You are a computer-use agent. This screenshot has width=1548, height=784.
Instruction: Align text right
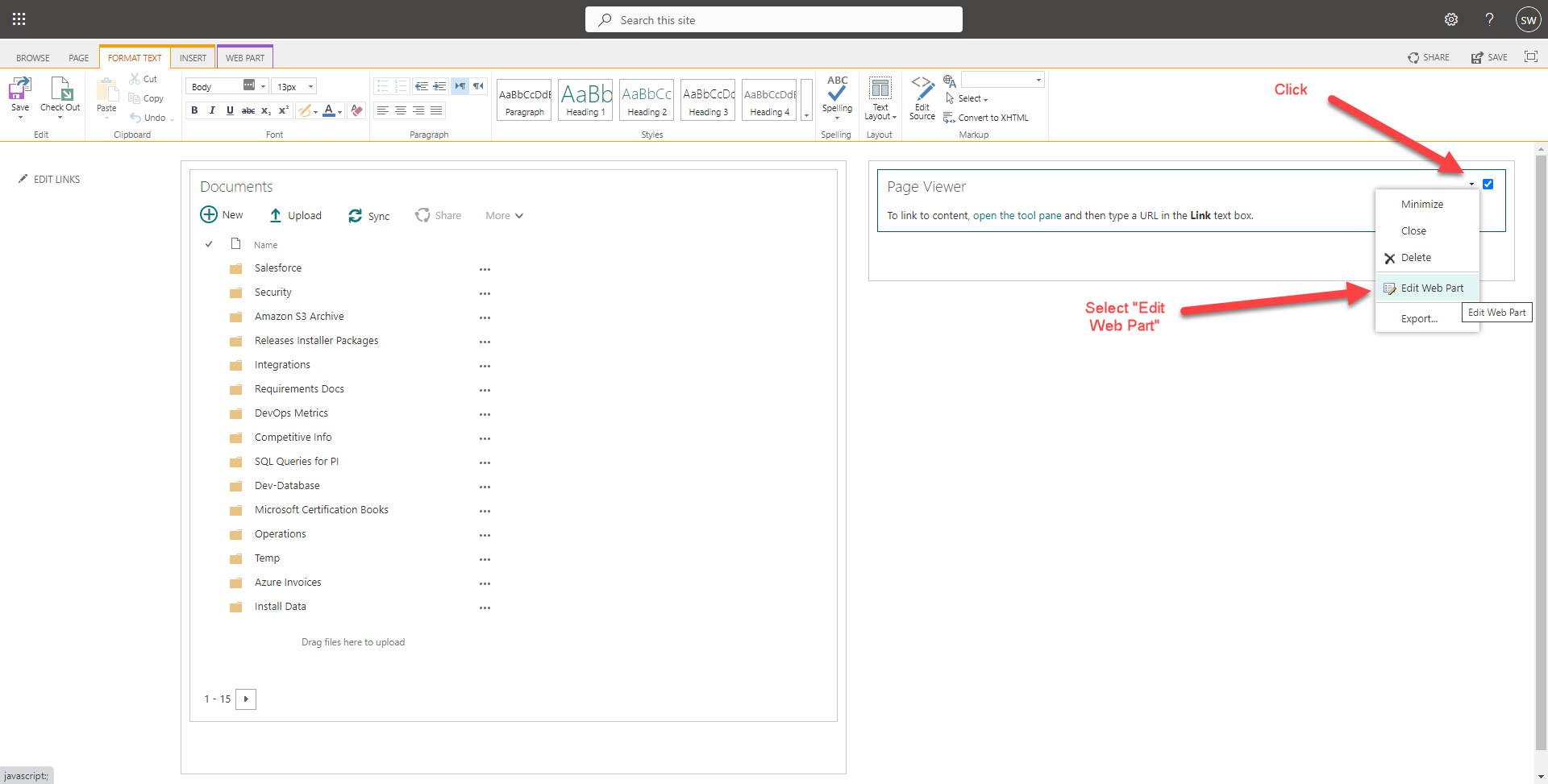click(x=418, y=110)
